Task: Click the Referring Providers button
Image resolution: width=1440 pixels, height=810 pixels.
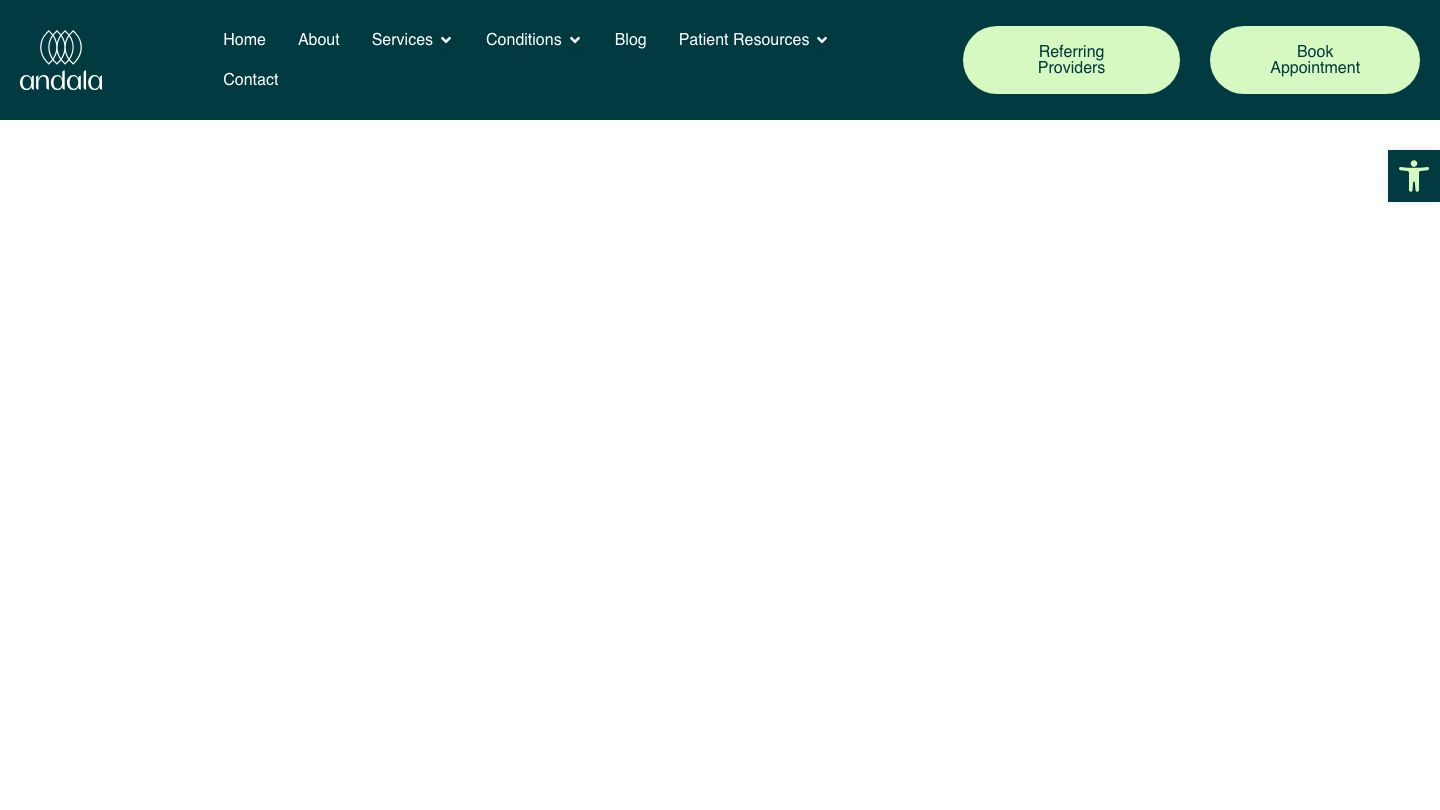Action: pos(1071,60)
